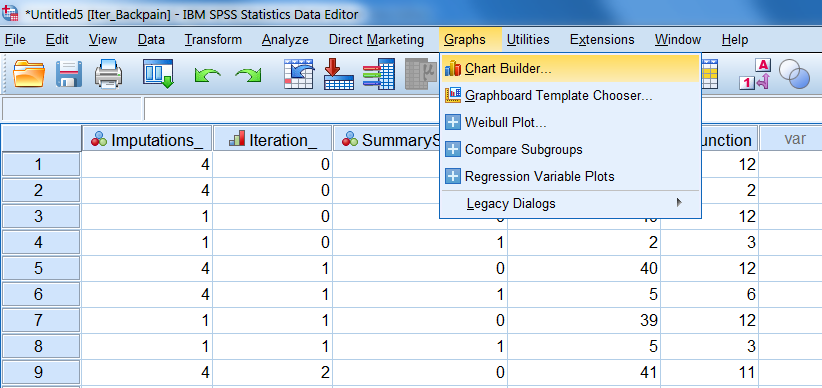Screen dimensions: 822x388
Task: Click the plus icon beside Compare Subgroups
Action: pos(452,149)
